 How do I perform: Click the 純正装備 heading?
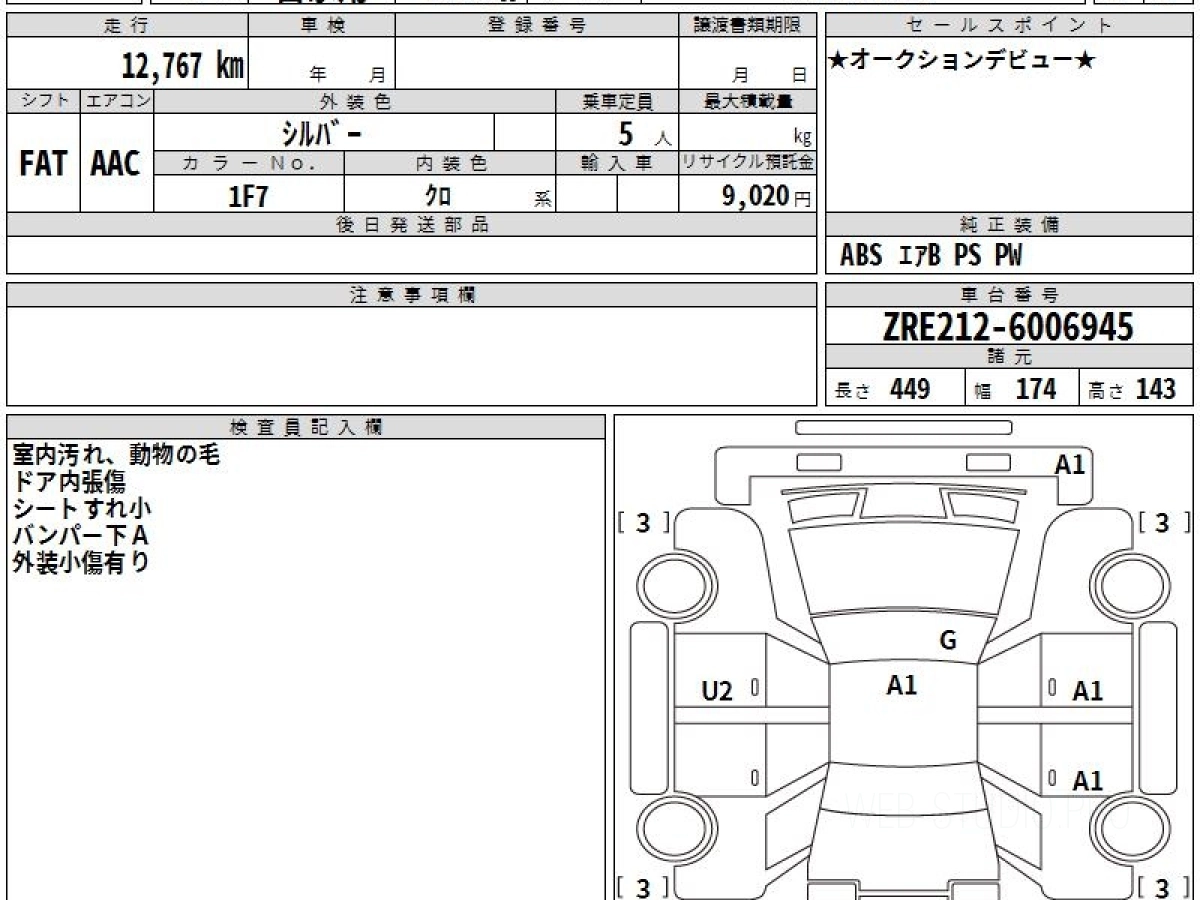[1009, 224]
